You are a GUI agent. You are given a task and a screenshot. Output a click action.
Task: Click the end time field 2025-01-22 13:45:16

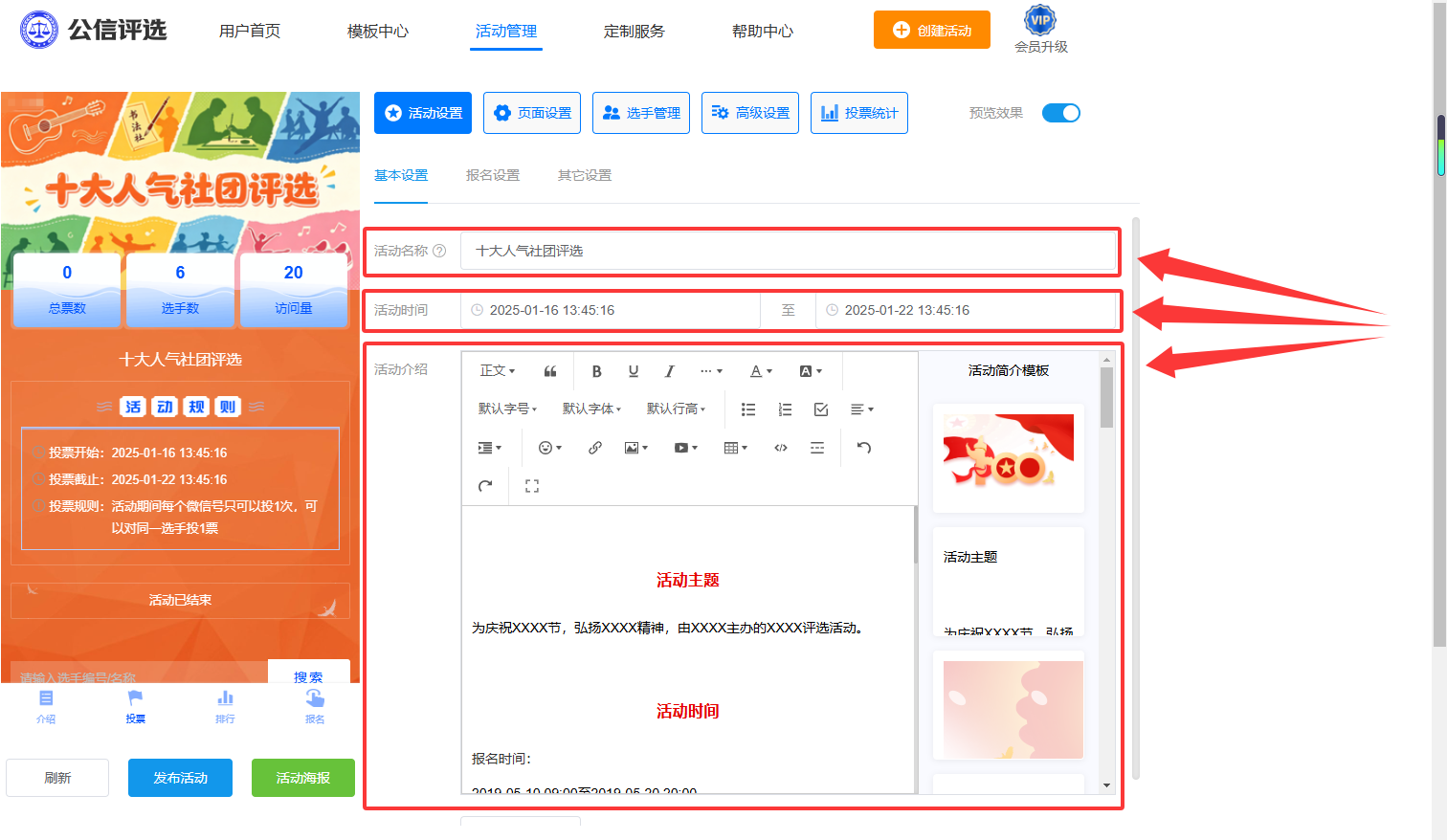966,310
